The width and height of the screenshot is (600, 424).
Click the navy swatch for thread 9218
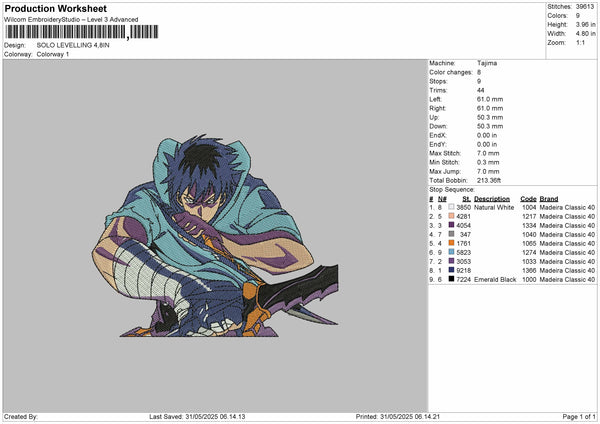(x=451, y=270)
